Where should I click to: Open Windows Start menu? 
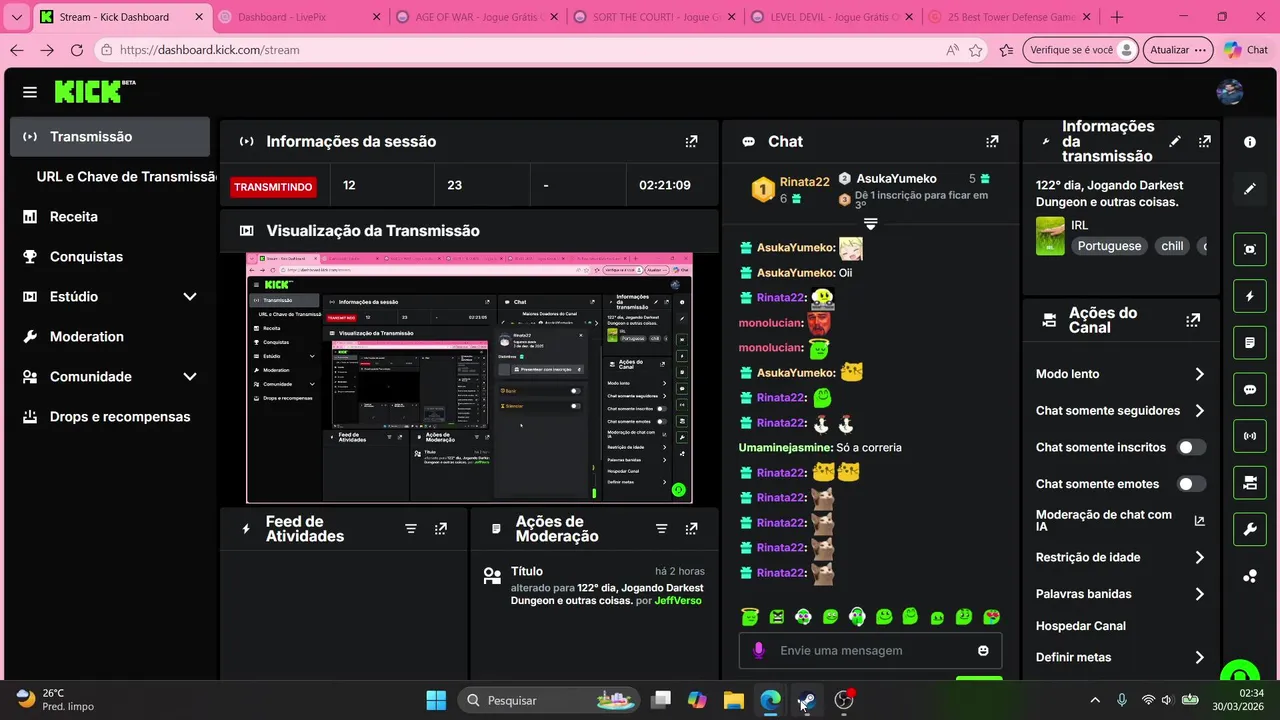pyautogui.click(x=437, y=700)
